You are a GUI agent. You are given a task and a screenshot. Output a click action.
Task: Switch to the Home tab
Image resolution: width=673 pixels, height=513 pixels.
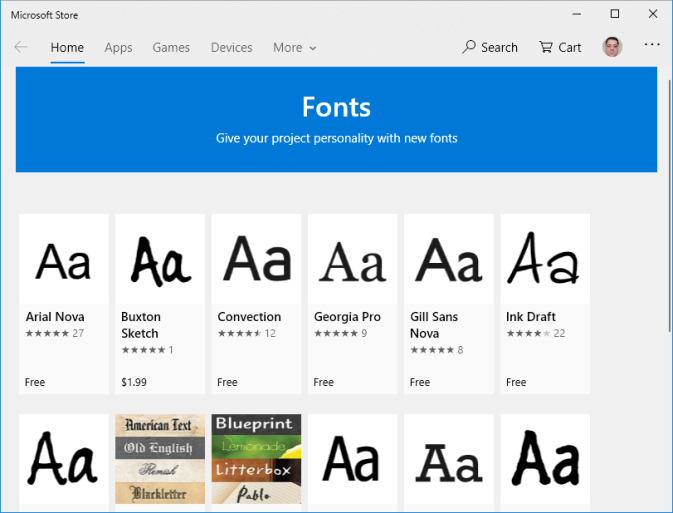[67, 47]
